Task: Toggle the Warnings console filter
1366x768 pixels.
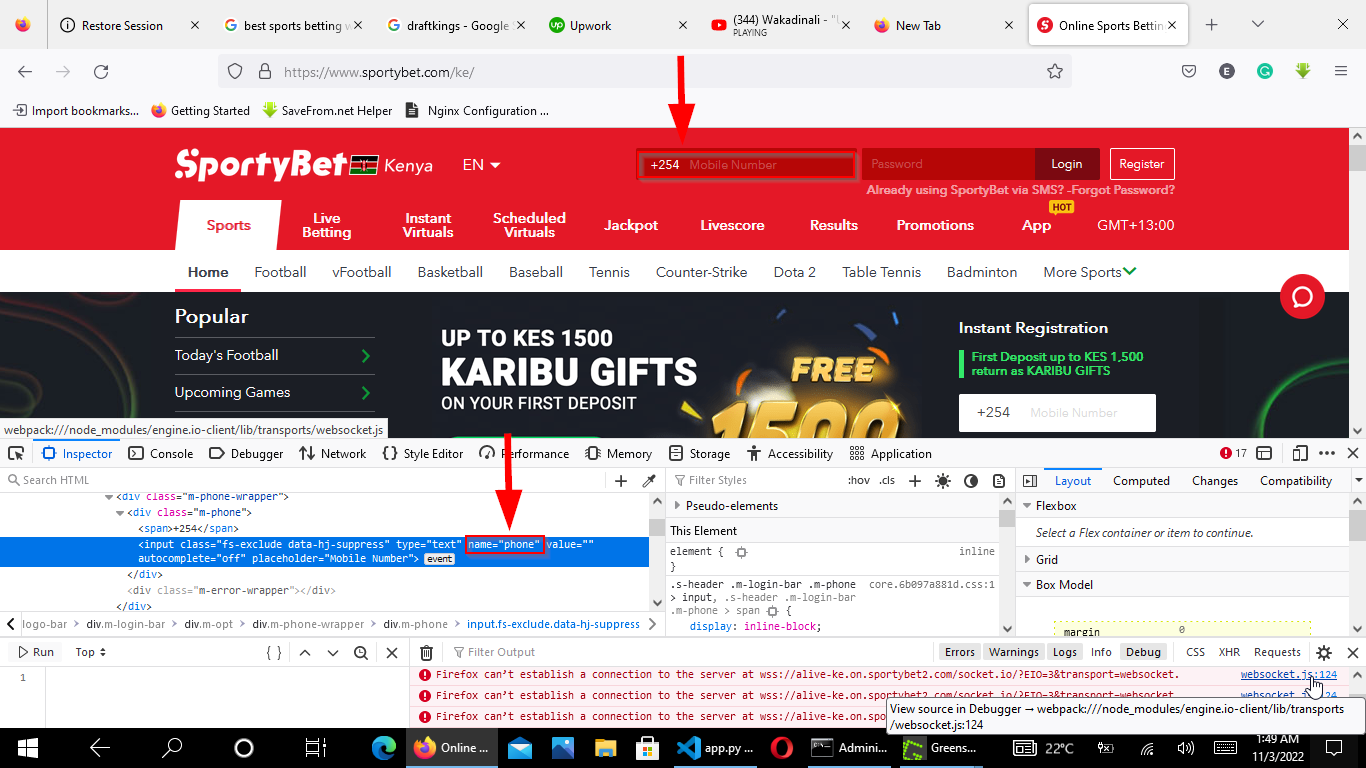Action: point(1014,652)
